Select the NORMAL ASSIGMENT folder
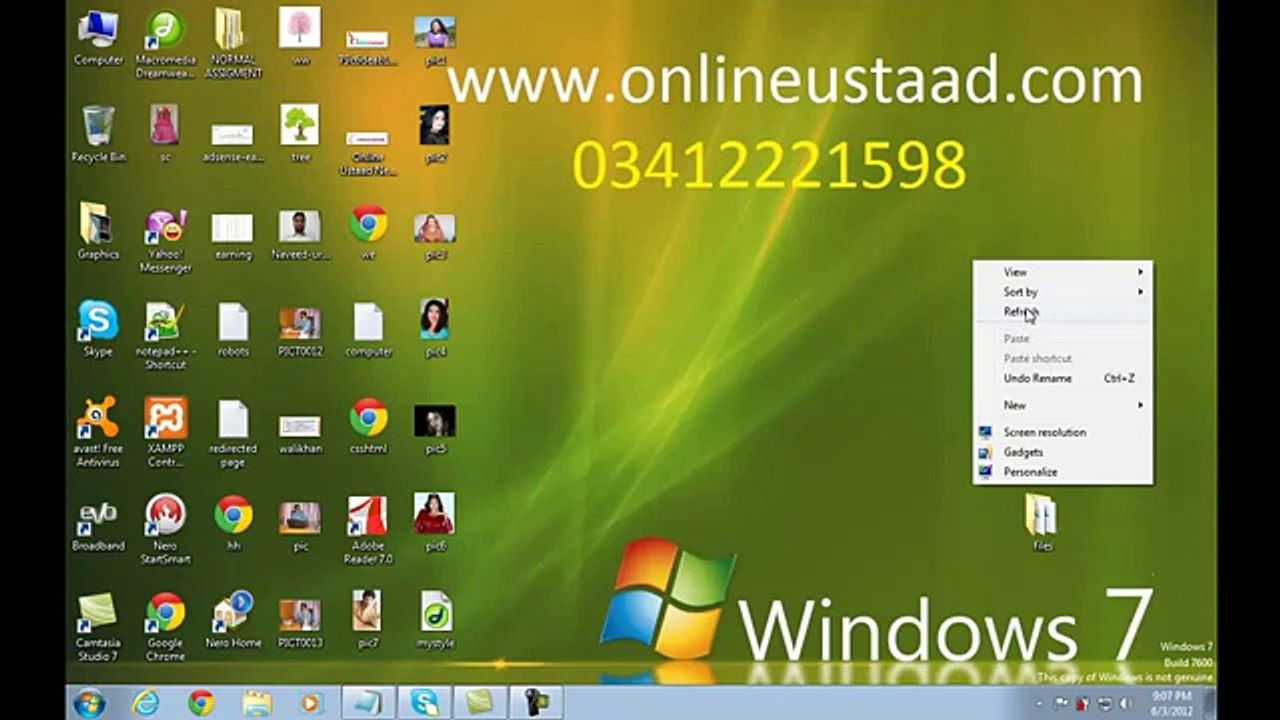The width and height of the screenshot is (1280, 720). (x=232, y=44)
